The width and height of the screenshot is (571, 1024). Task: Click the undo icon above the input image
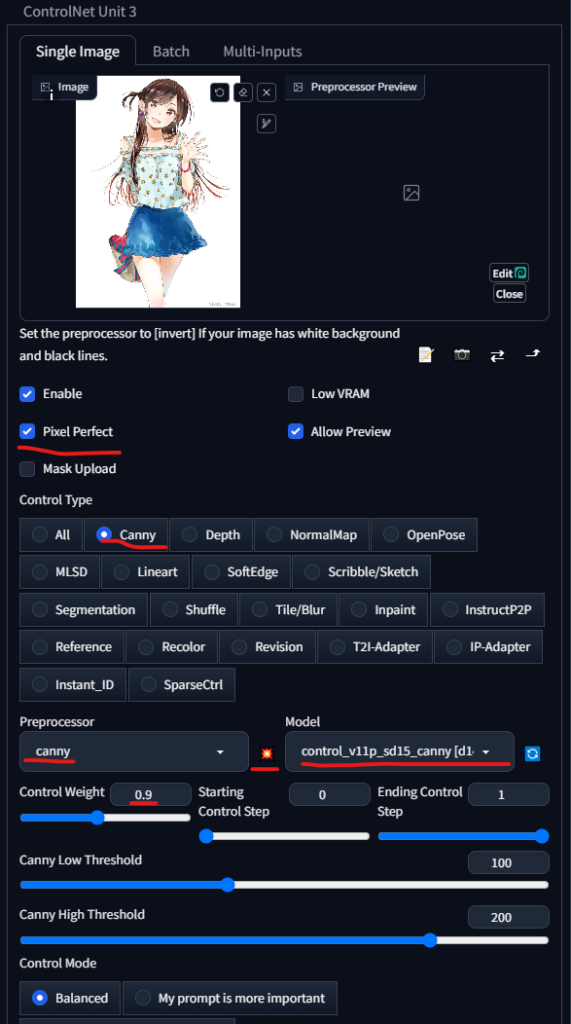tap(220, 92)
